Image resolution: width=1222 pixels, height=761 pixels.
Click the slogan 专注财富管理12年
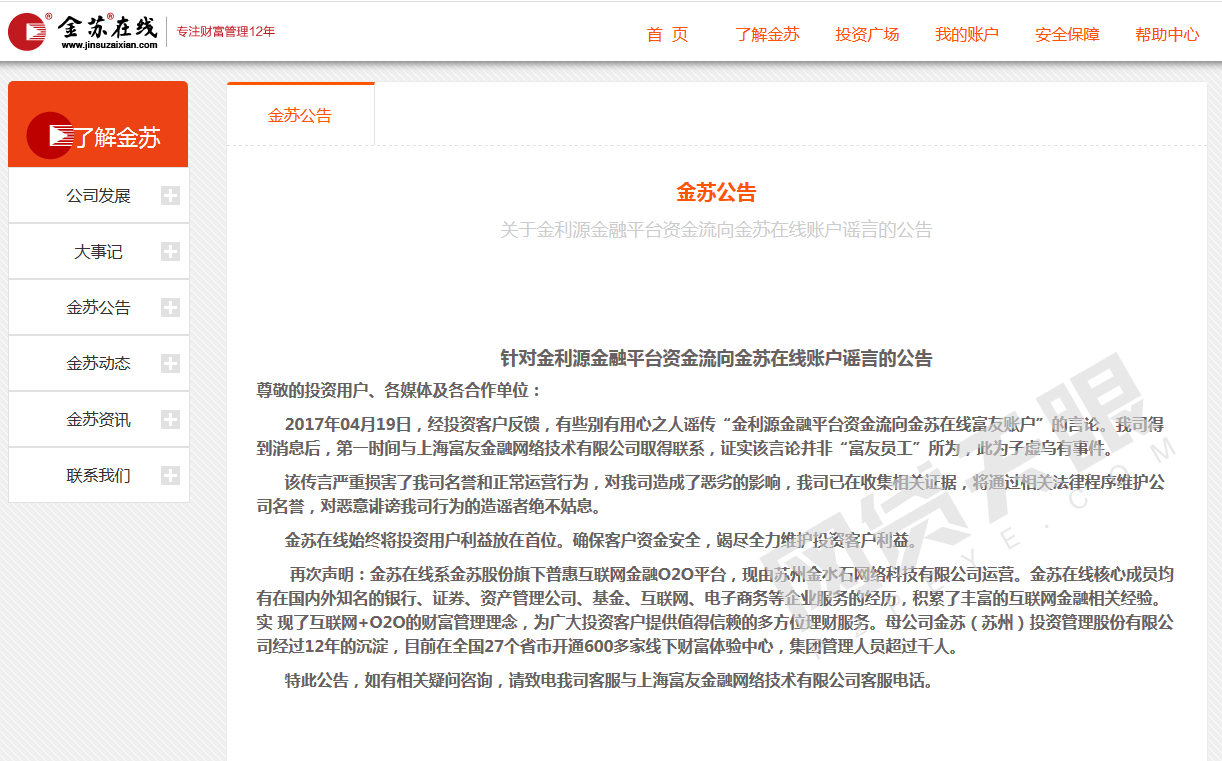pos(226,31)
